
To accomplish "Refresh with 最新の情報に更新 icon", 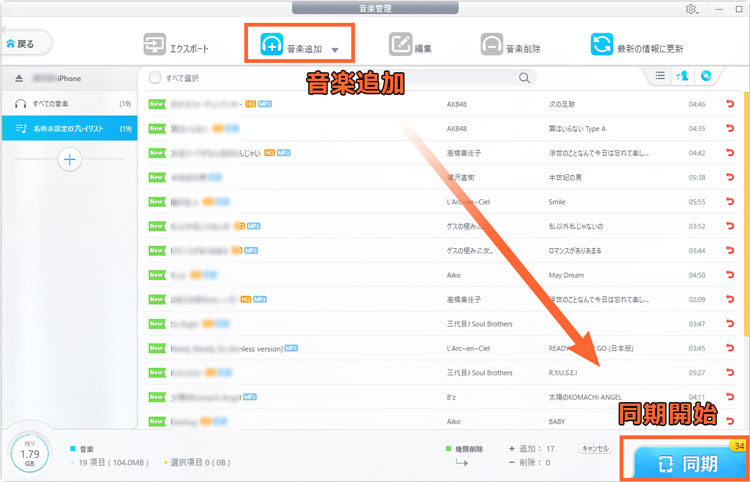I will (x=602, y=45).
